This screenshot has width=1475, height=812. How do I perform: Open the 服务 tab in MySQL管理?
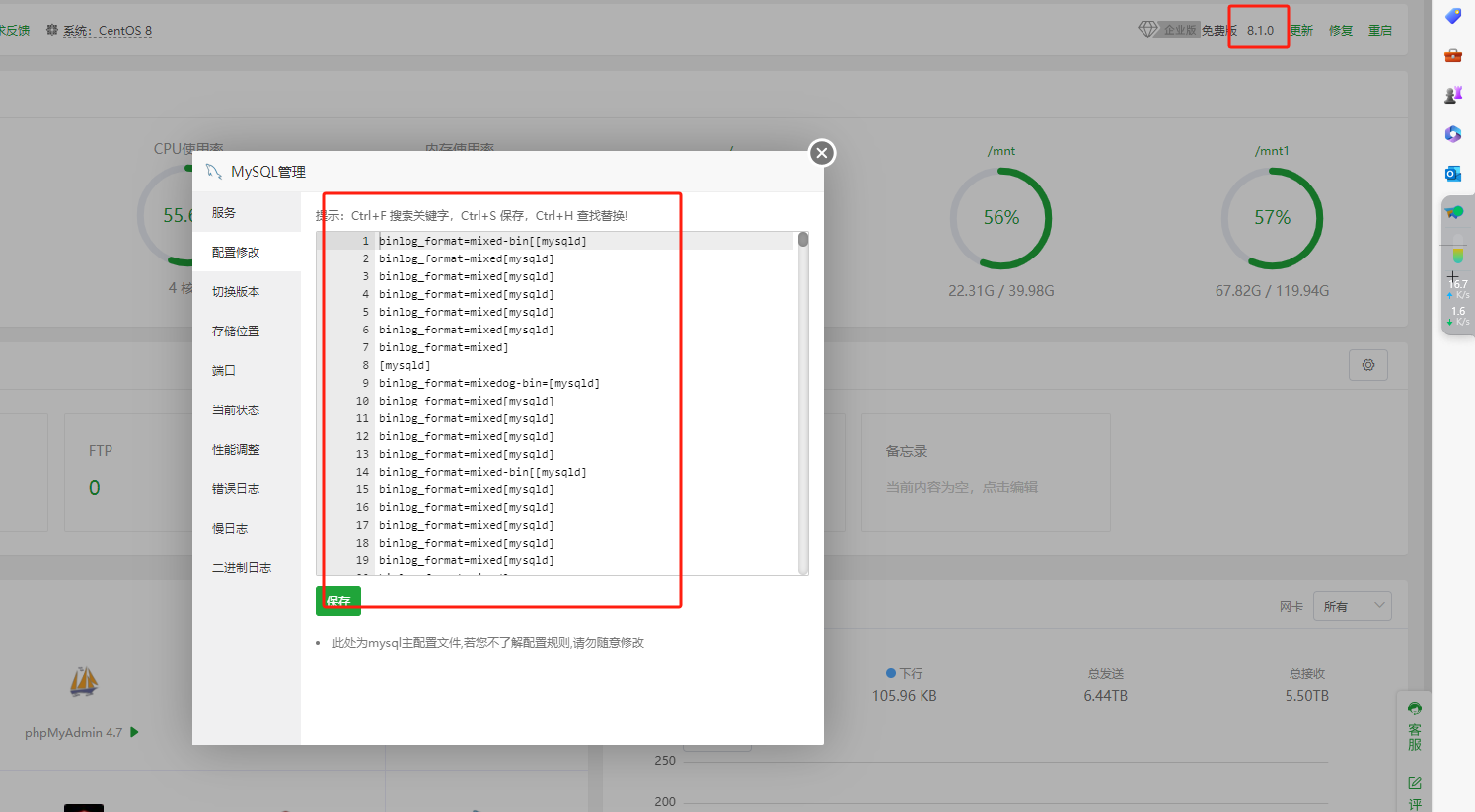[x=247, y=212]
